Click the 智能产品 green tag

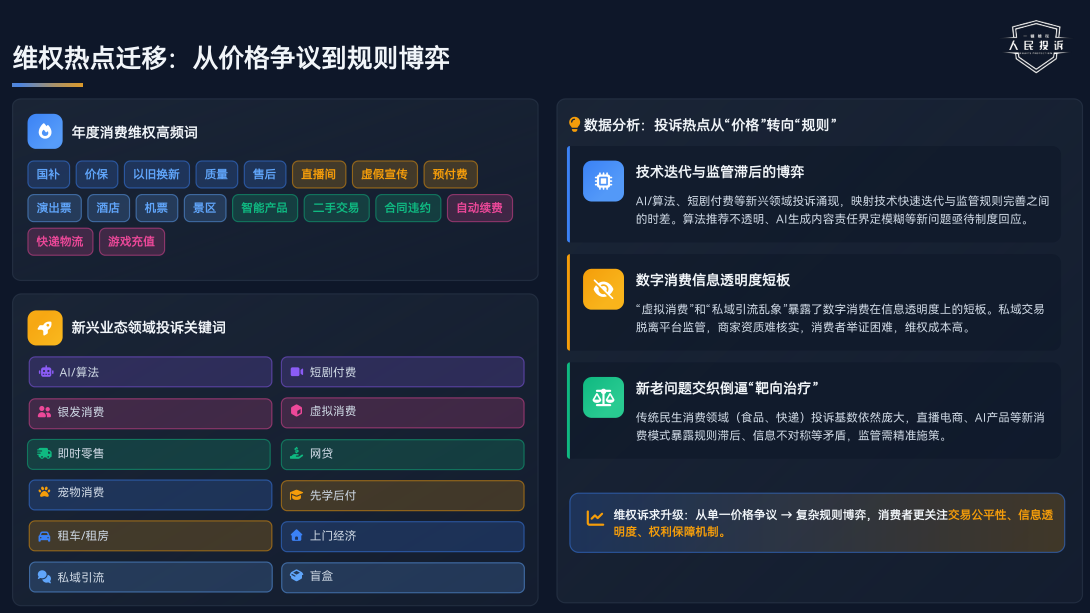point(265,208)
